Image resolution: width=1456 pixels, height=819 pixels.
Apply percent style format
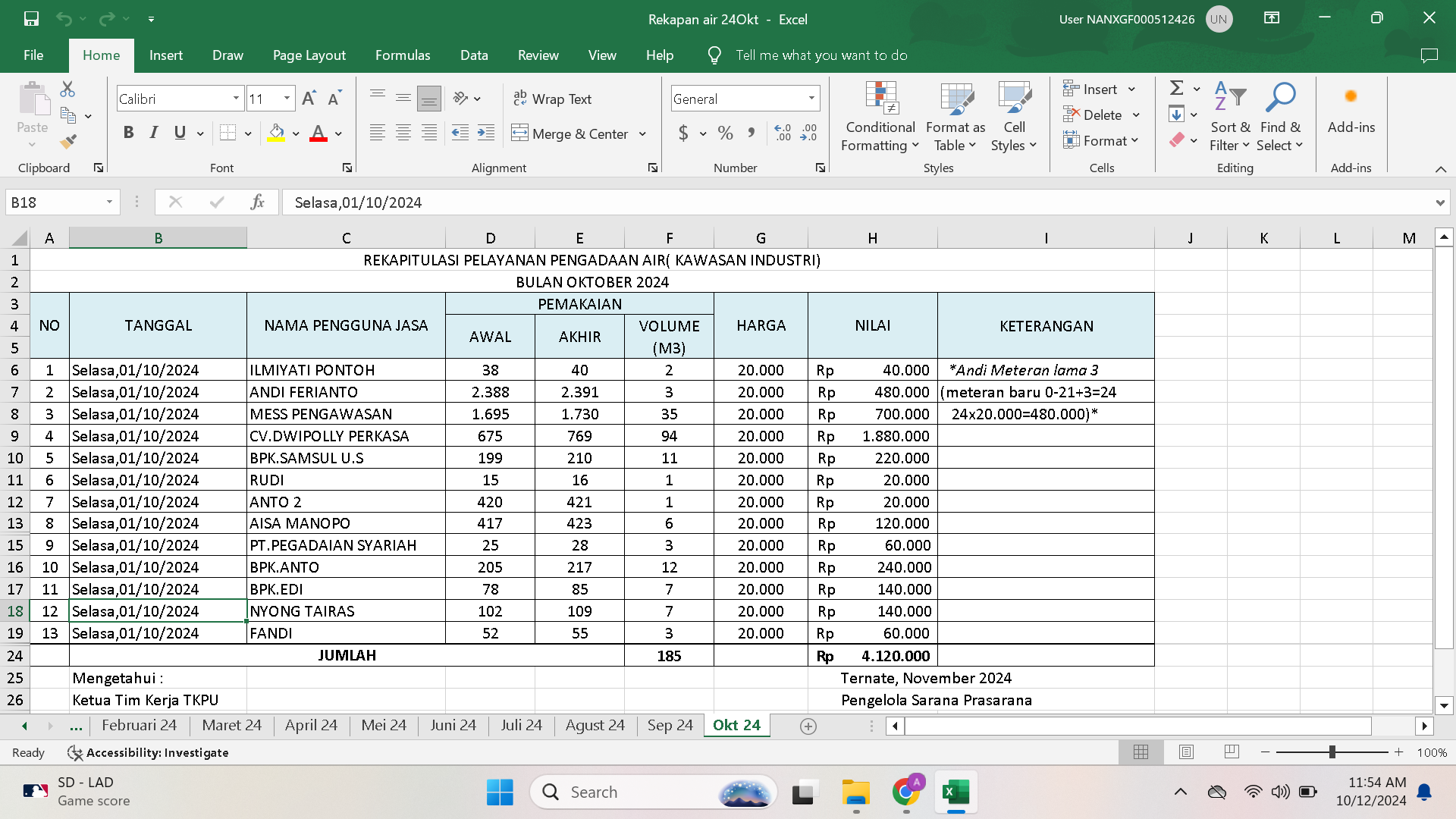coord(725,133)
